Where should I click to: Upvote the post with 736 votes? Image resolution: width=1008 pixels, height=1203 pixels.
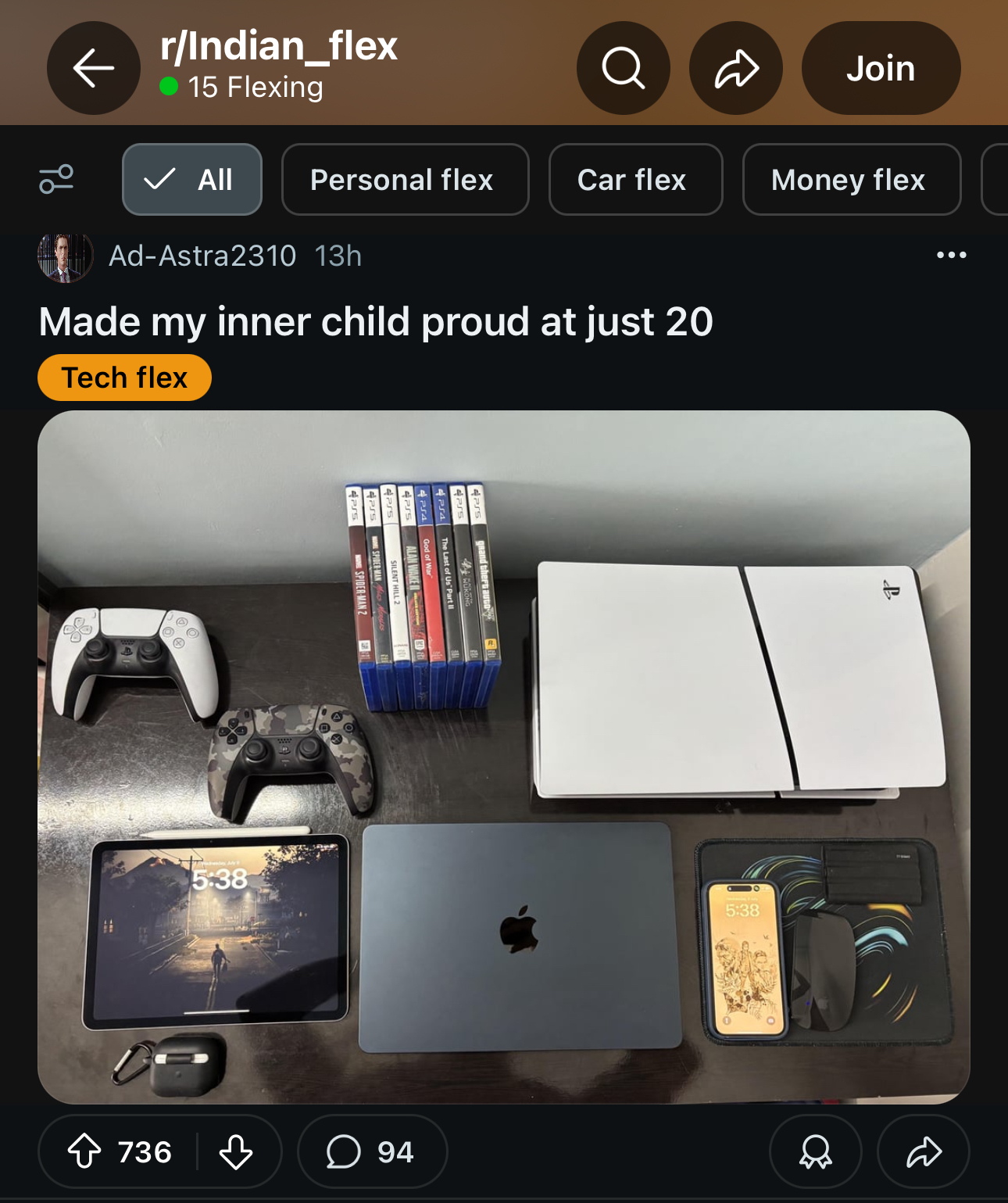coord(84,1151)
